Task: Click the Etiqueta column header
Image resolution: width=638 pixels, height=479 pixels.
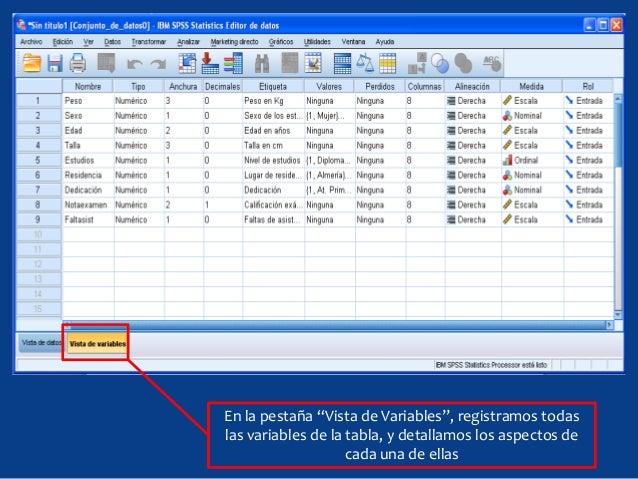Action: coord(273,86)
